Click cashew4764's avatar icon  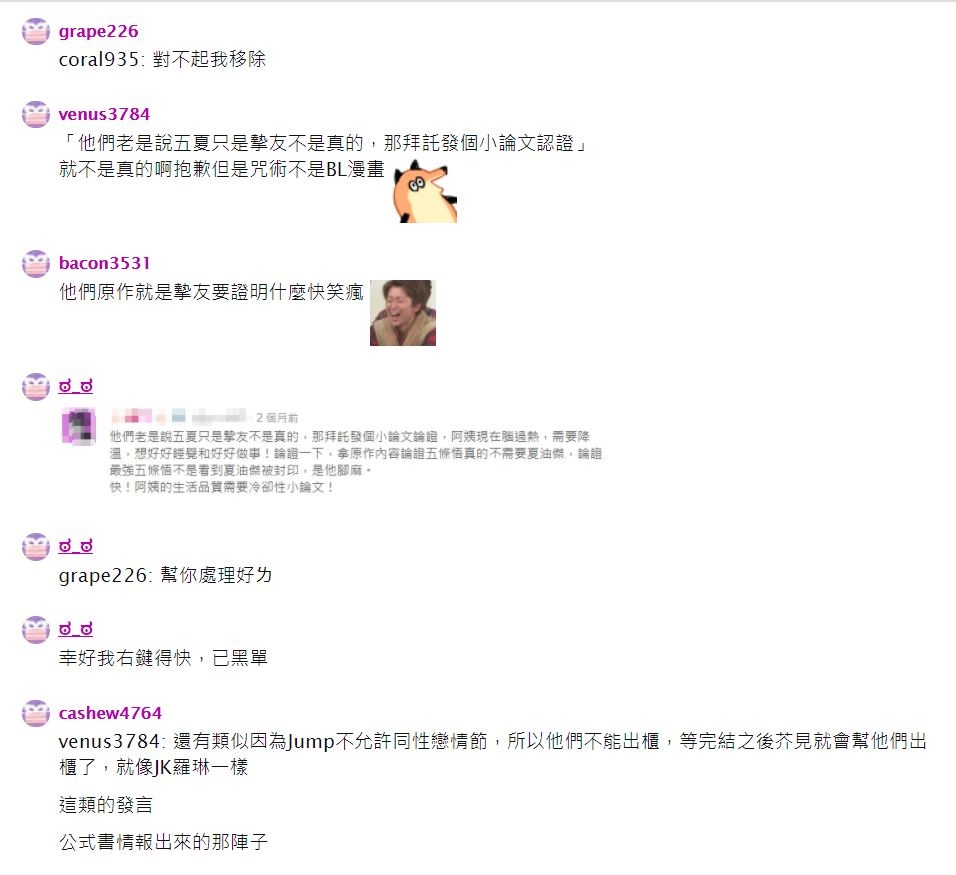[x=36, y=713]
